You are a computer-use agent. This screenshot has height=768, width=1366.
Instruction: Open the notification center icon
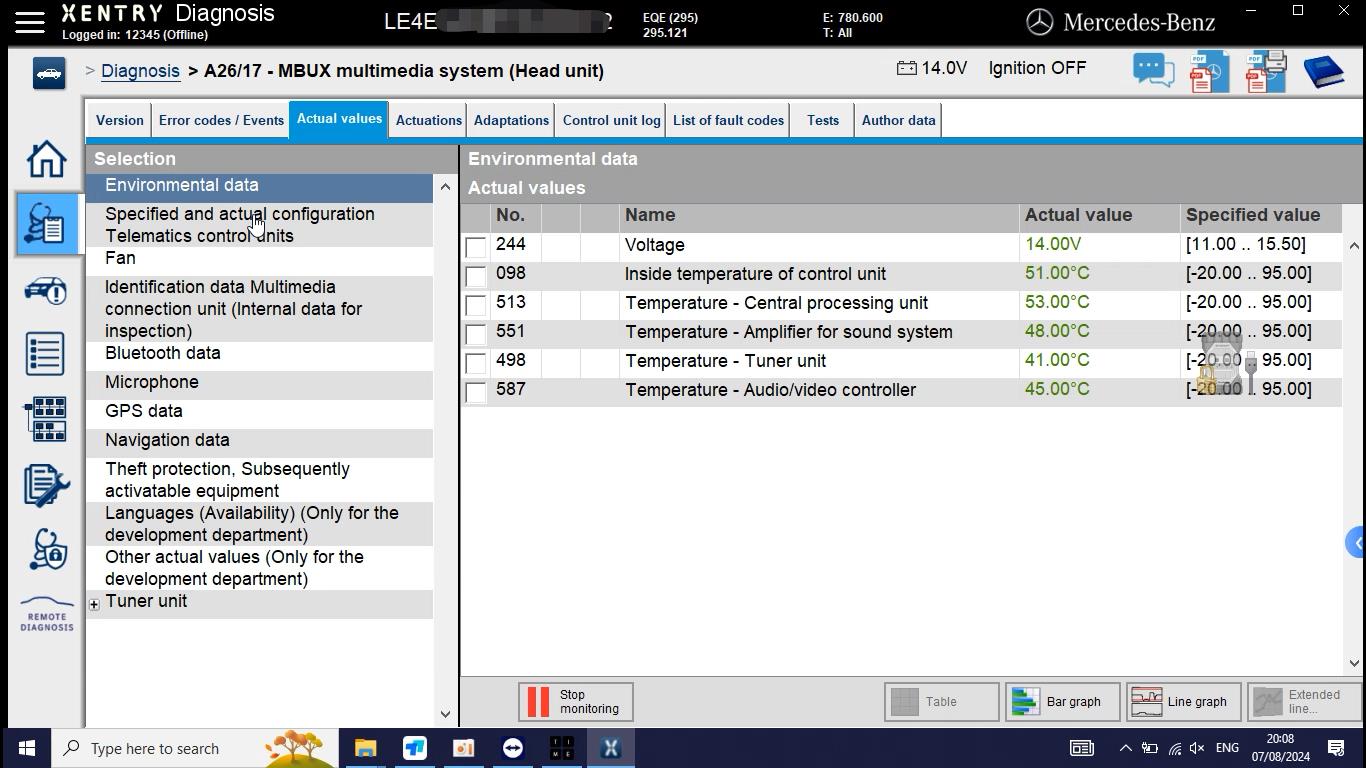(1336, 748)
